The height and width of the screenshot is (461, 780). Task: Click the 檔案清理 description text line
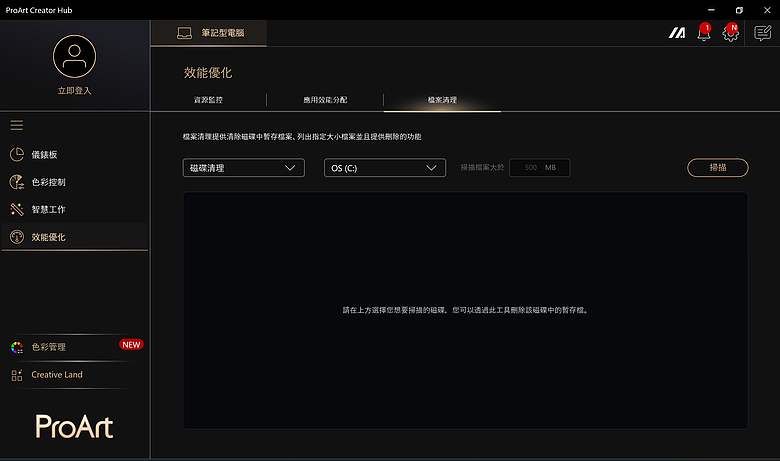pyautogui.click(x=302, y=137)
